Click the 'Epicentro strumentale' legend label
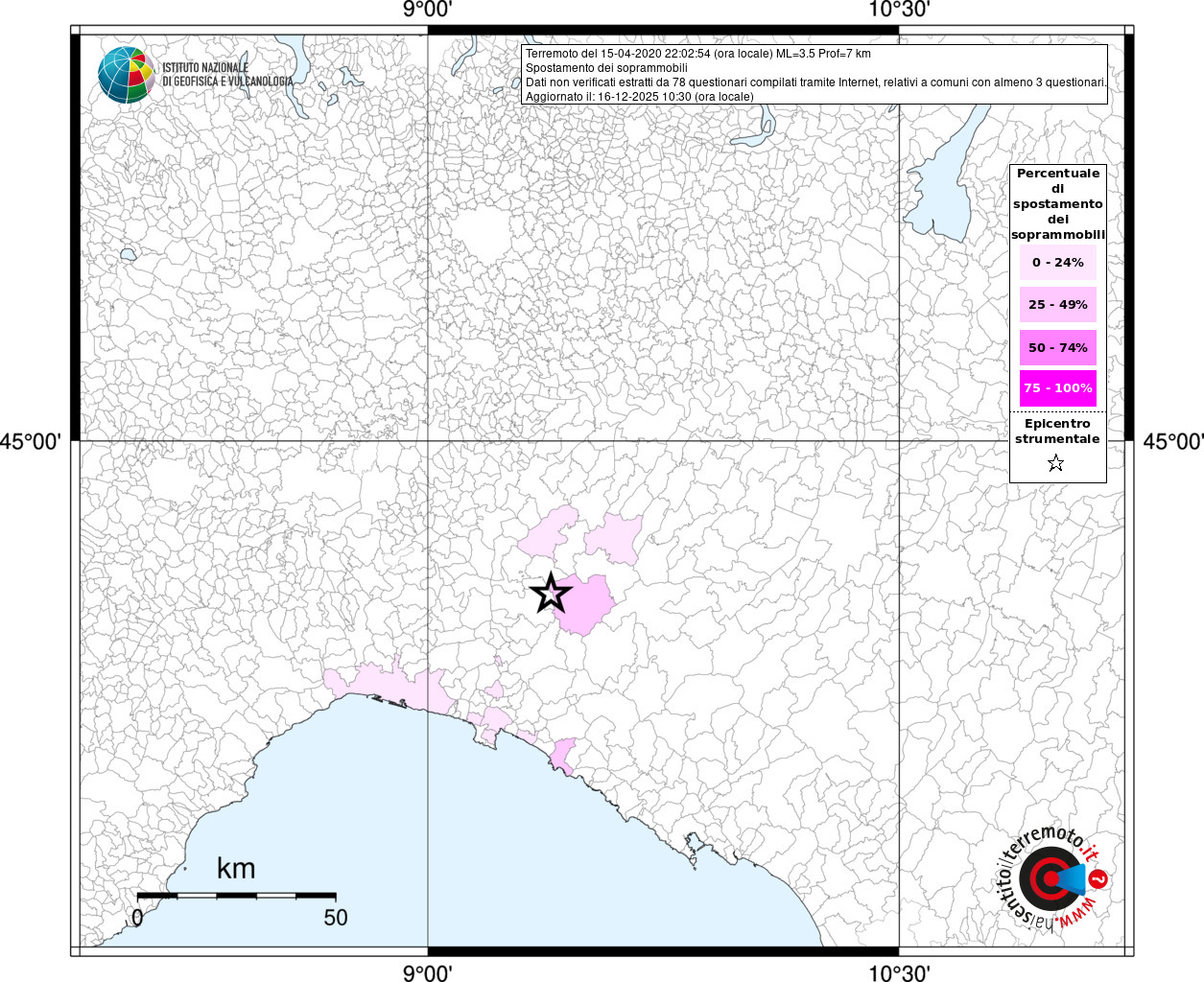The height and width of the screenshot is (982, 1204). click(1057, 431)
